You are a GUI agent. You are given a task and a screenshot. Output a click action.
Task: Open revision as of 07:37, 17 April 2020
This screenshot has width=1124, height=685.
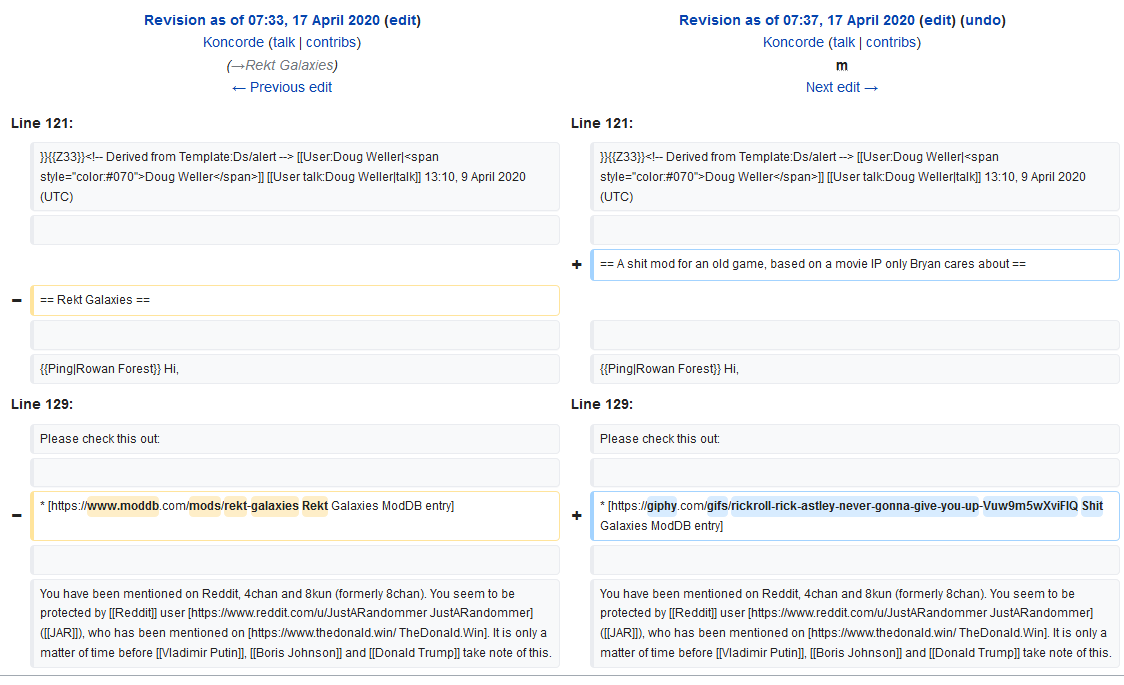796,20
